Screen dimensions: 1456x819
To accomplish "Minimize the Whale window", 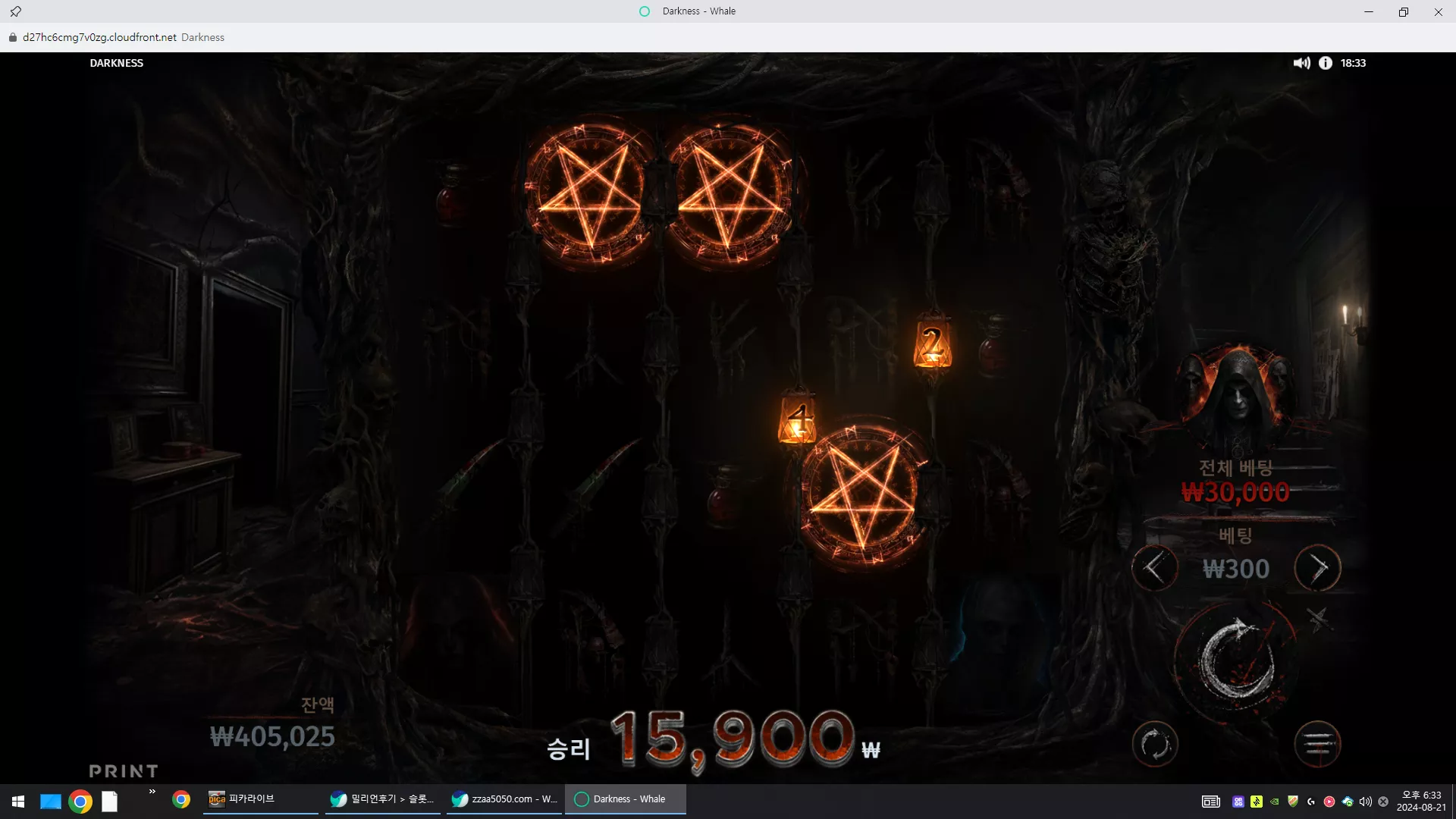I will tap(1369, 11).
